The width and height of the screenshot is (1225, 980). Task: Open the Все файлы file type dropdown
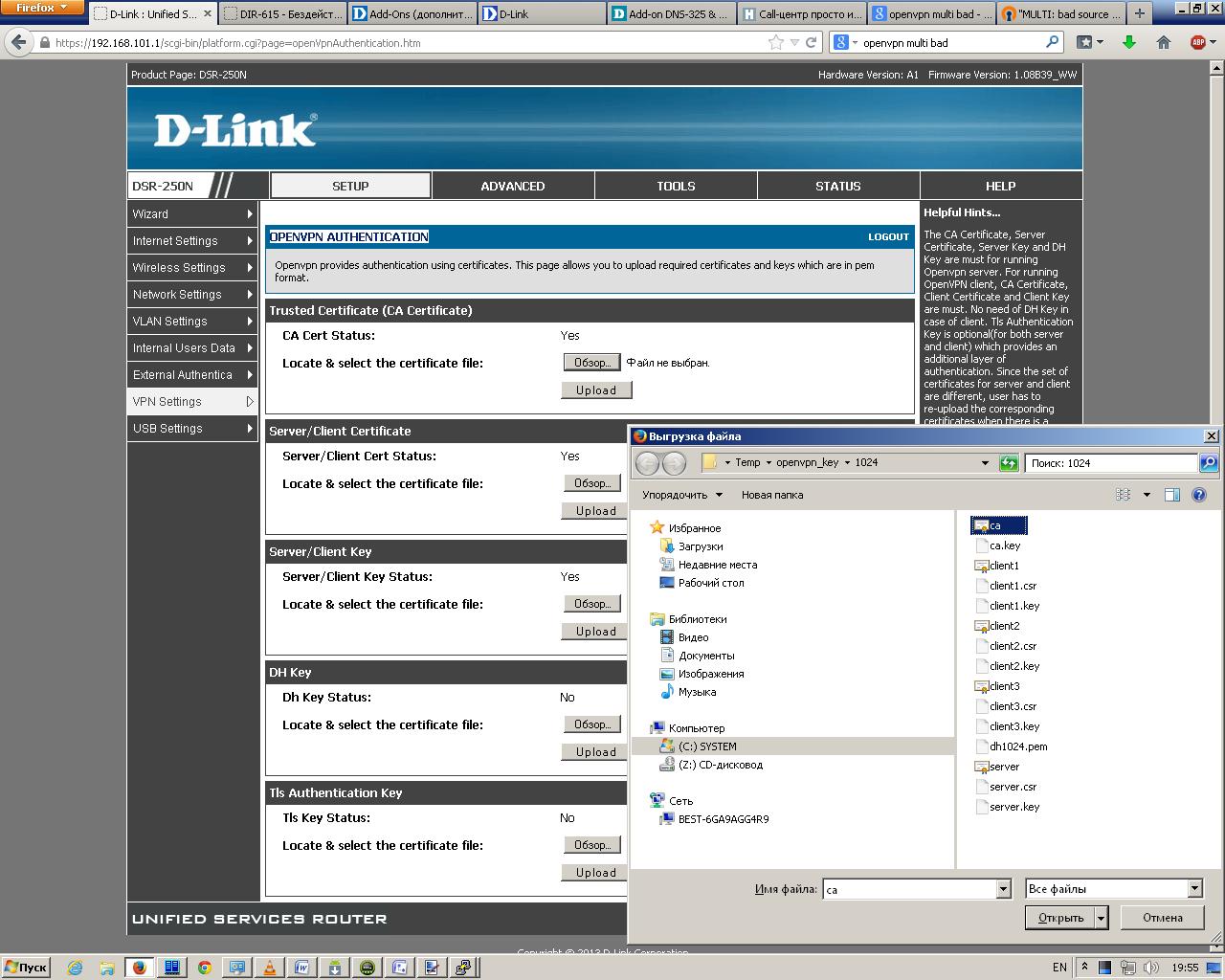(1194, 889)
